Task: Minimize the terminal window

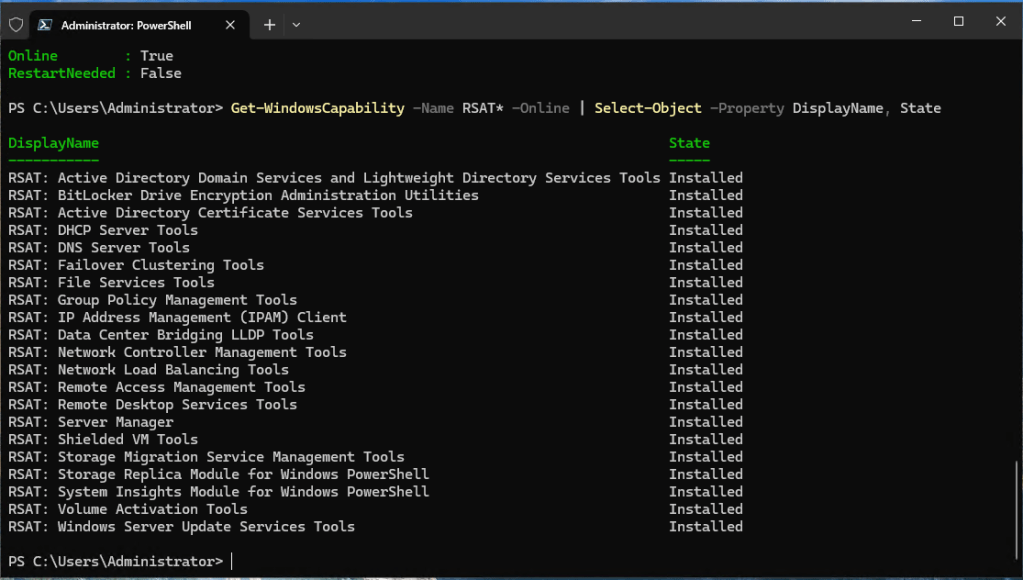Action: (x=911, y=21)
